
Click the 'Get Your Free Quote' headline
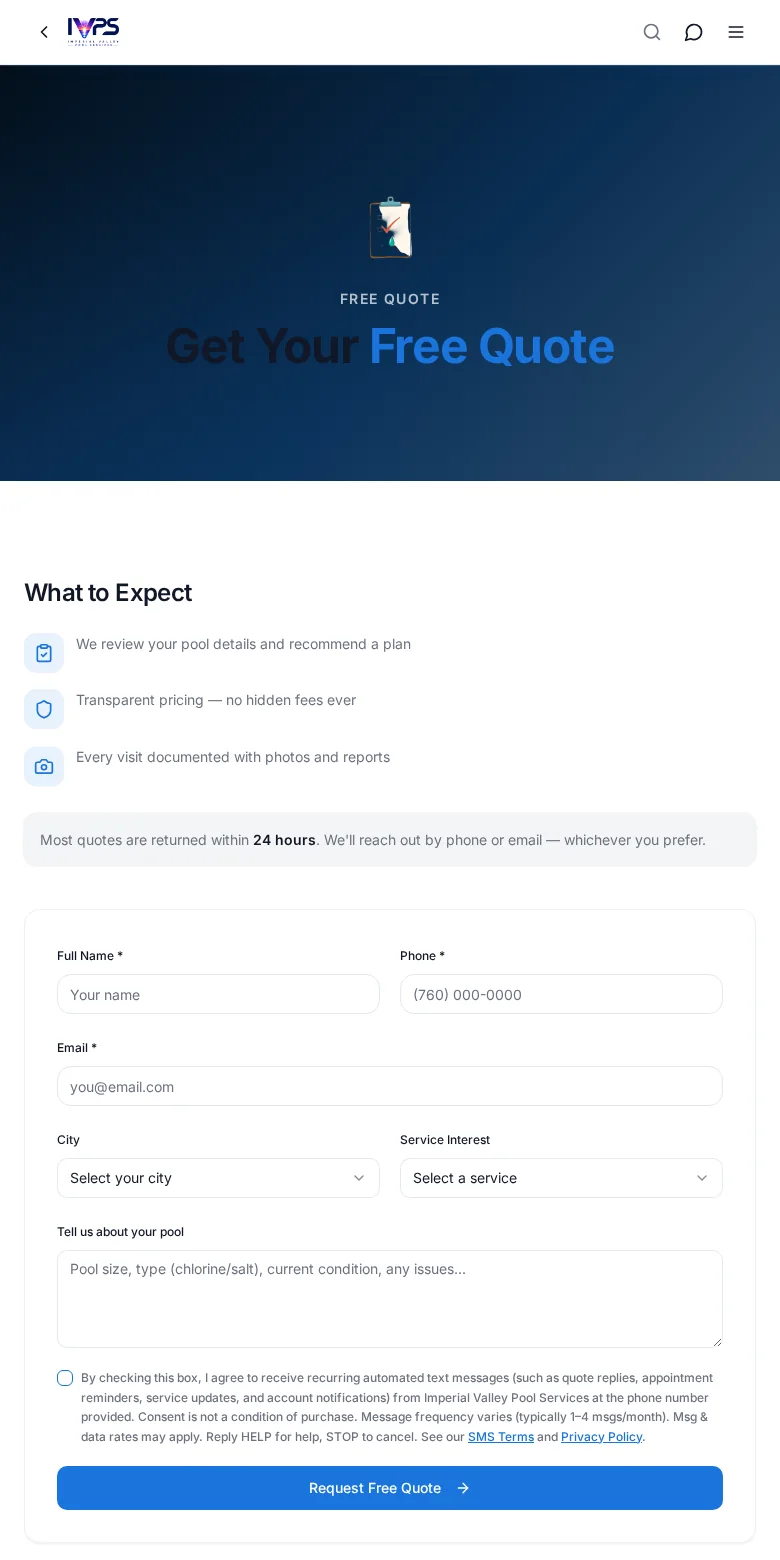pyautogui.click(x=390, y=346)
